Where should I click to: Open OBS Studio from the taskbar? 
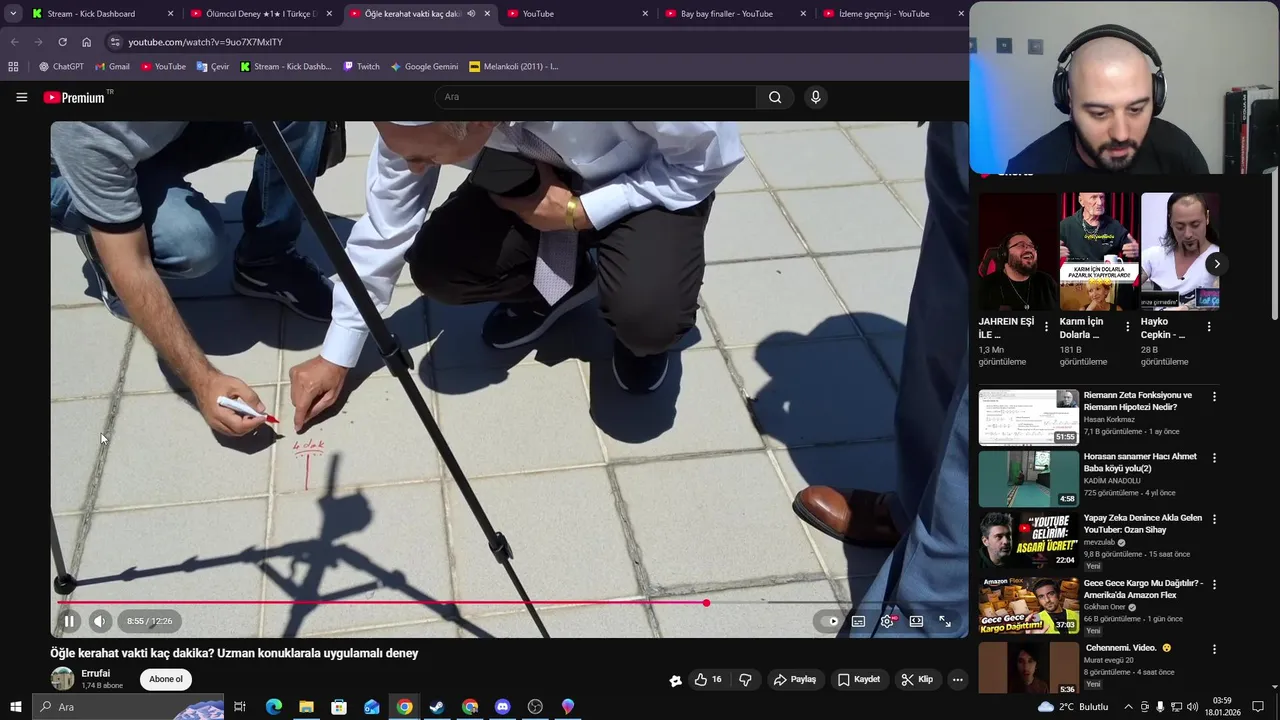point(535,707)
